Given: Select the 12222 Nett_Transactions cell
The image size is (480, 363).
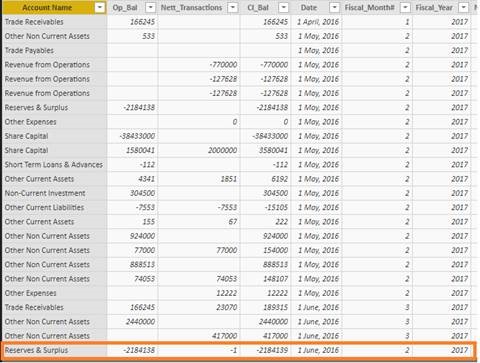Looking at the screenshot, I should (199, 293).
